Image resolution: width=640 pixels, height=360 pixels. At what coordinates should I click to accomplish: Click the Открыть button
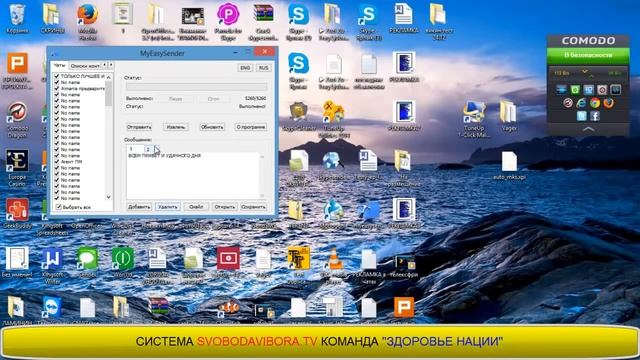point(224,207)
